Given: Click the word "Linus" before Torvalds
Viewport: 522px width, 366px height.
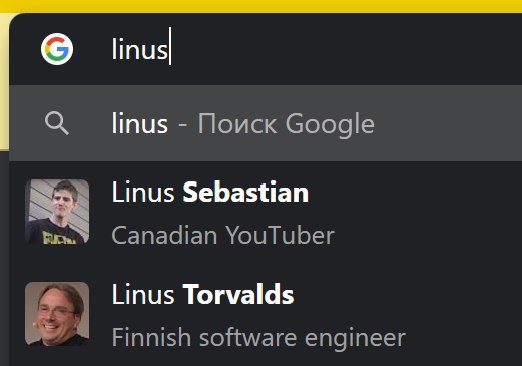Looking at the screenshot, I should coord(143,295).
